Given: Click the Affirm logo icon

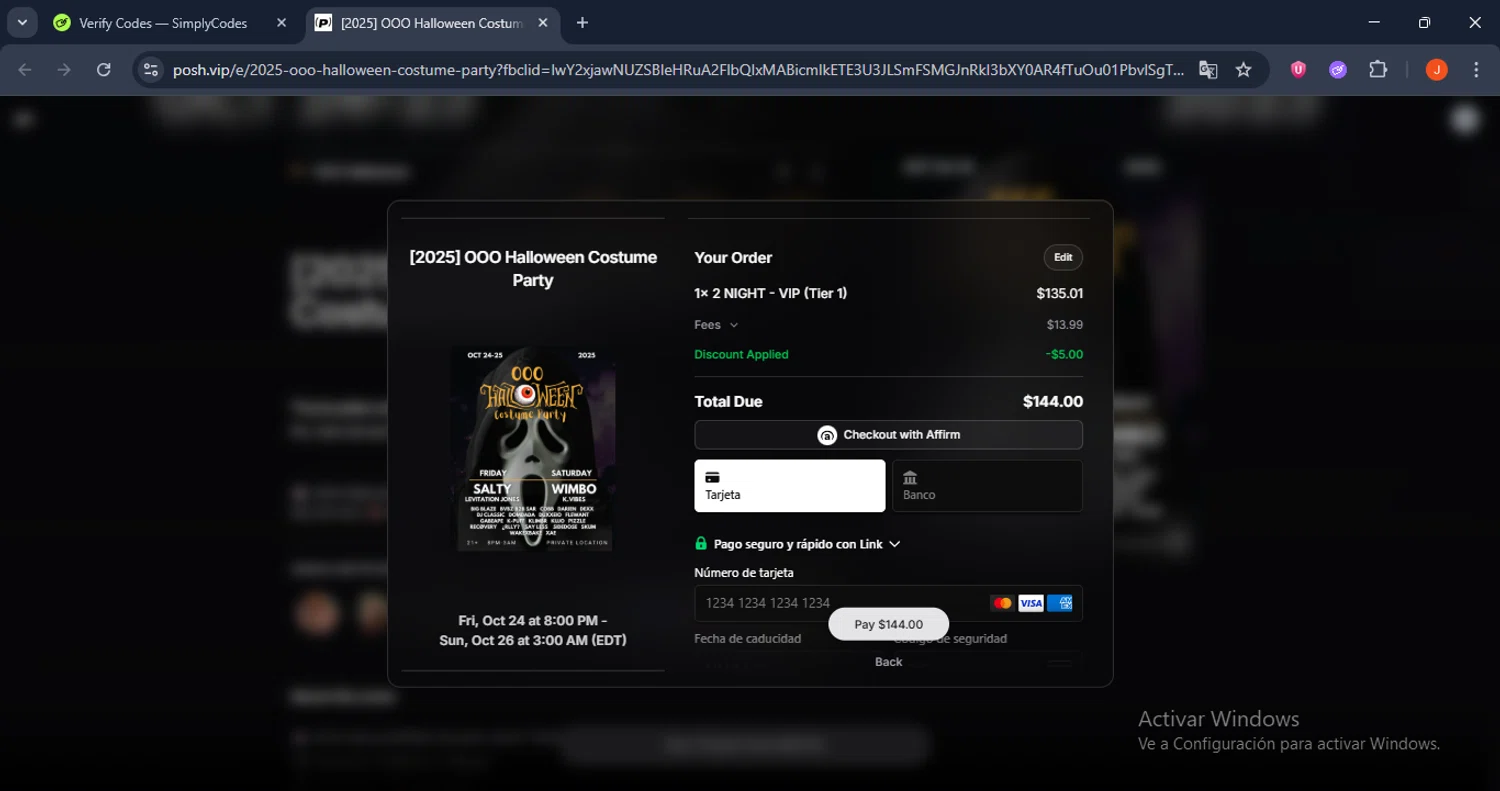Looking at the screenshot, I should [x=827, y=435].
